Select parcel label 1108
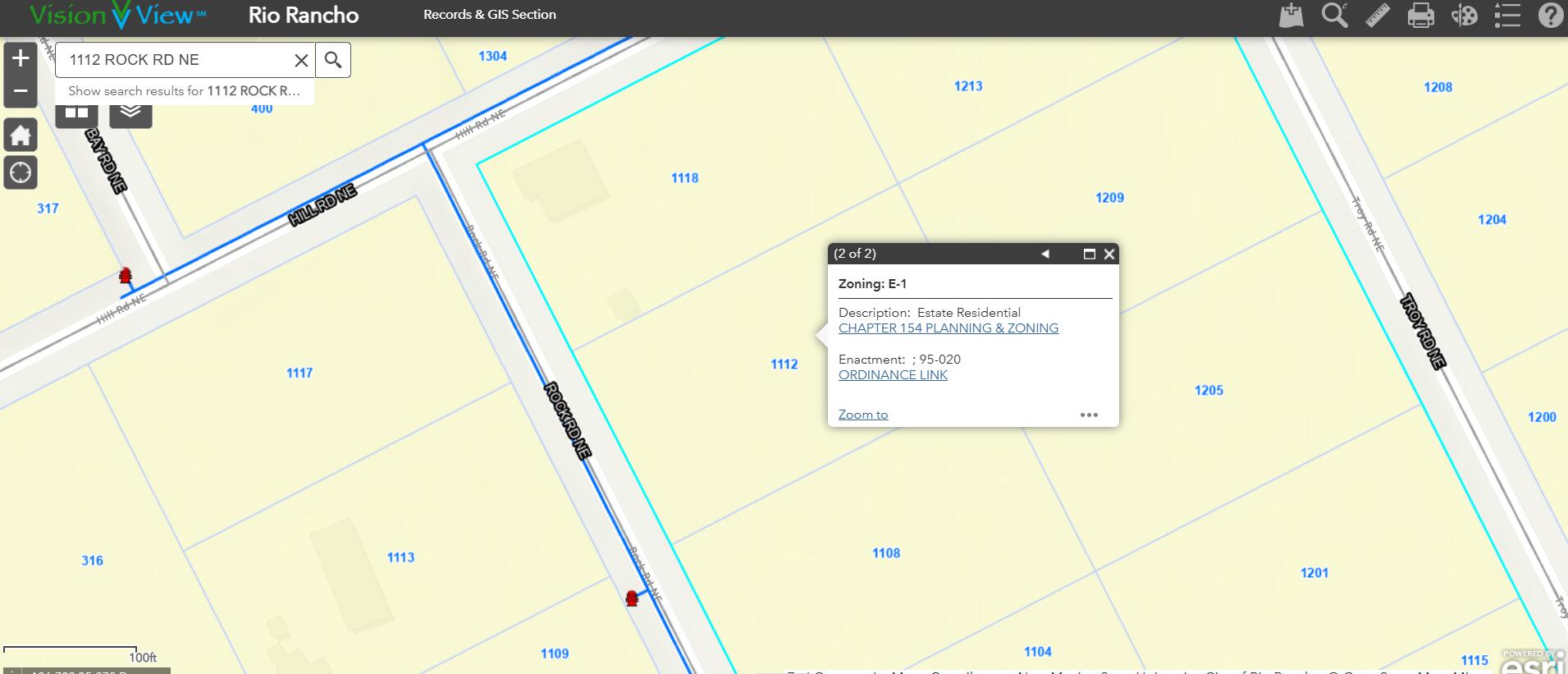 pos(886,553)
